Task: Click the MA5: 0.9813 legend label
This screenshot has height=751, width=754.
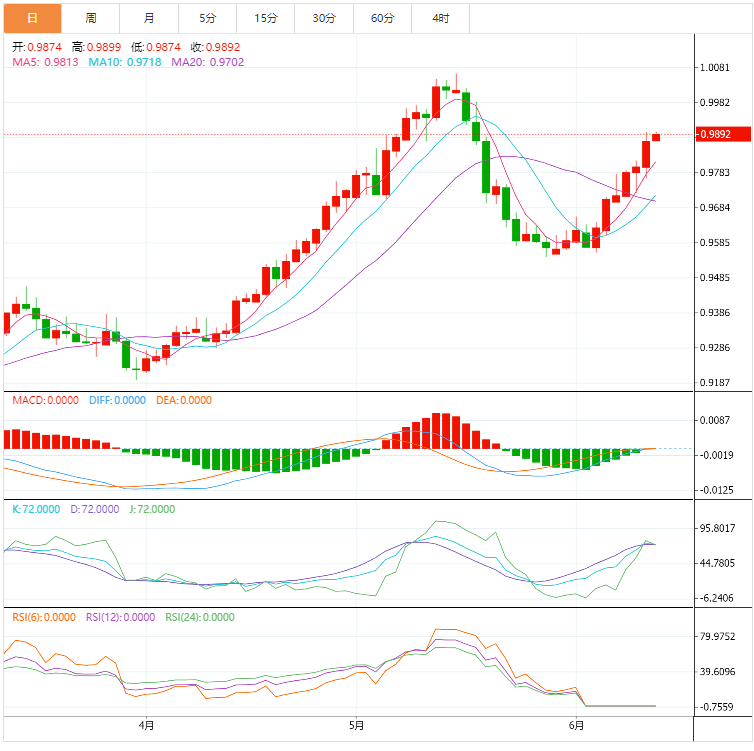Action: 45,62
